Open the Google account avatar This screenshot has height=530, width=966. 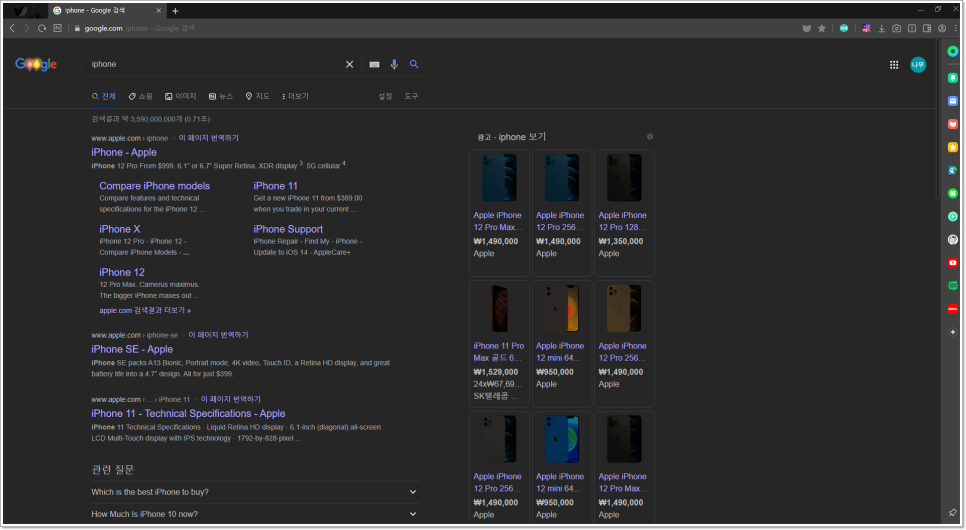pos(918,65)
